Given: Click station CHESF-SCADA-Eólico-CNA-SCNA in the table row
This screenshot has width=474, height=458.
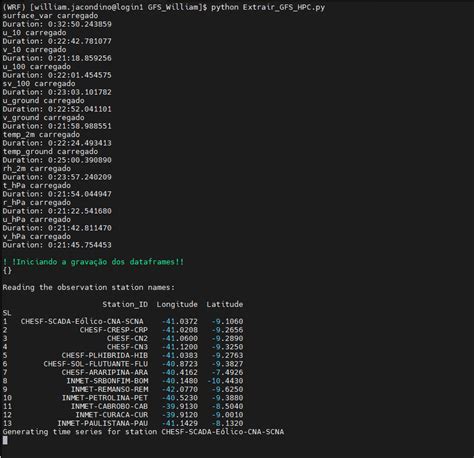Looking at the screenshot, I should coord(82,322).
